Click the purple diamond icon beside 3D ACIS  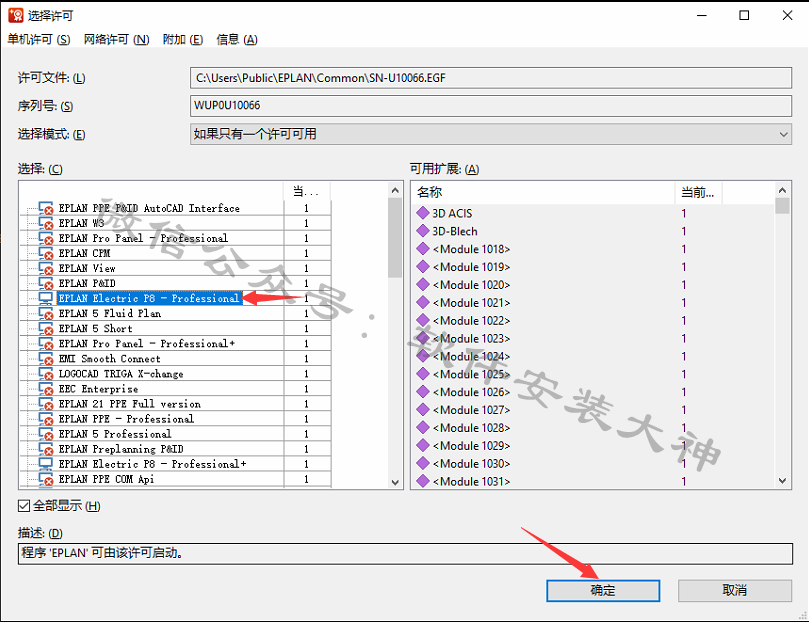click(x=423, y=212)
